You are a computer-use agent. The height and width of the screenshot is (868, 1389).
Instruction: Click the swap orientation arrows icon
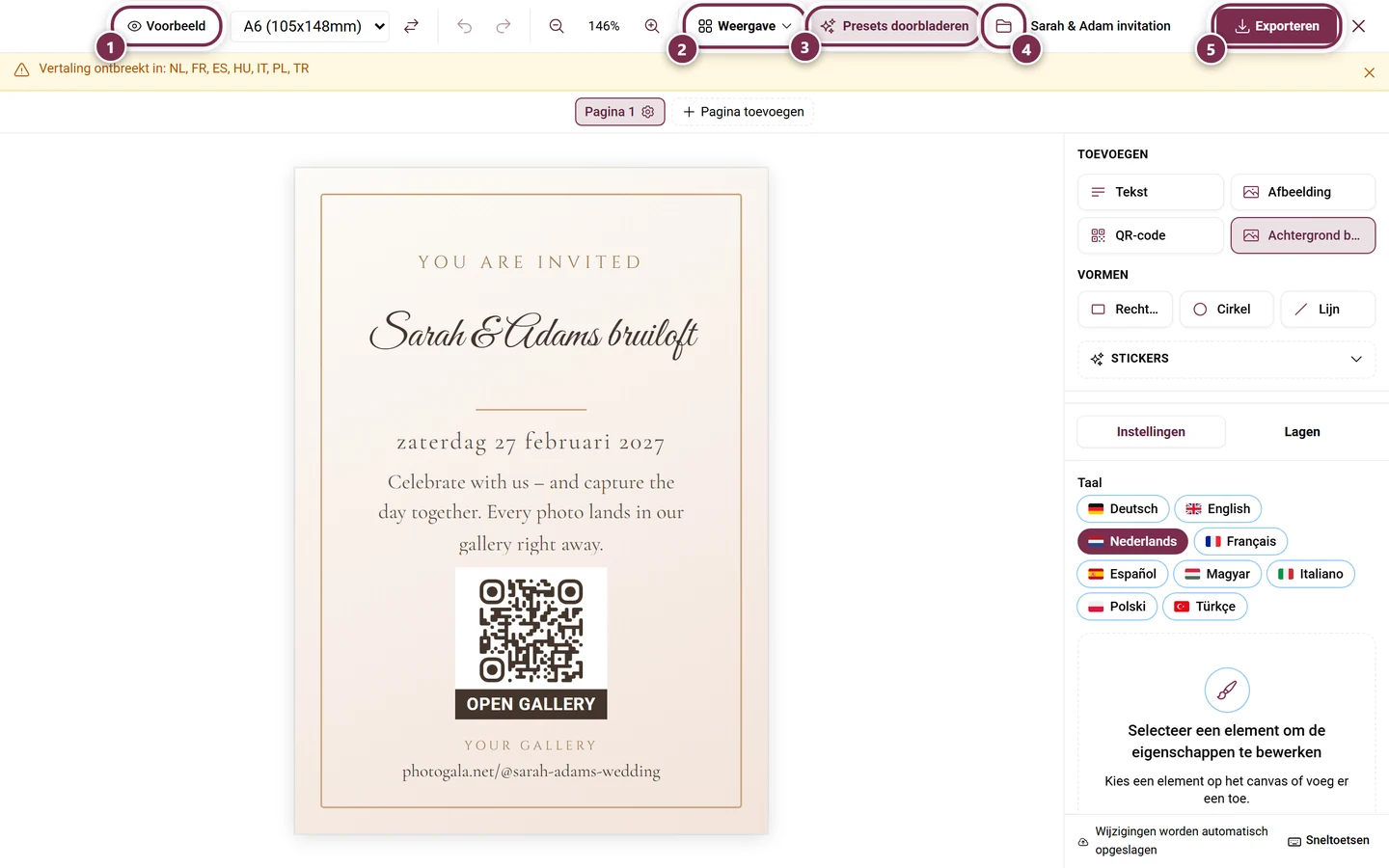click(411, 26)
